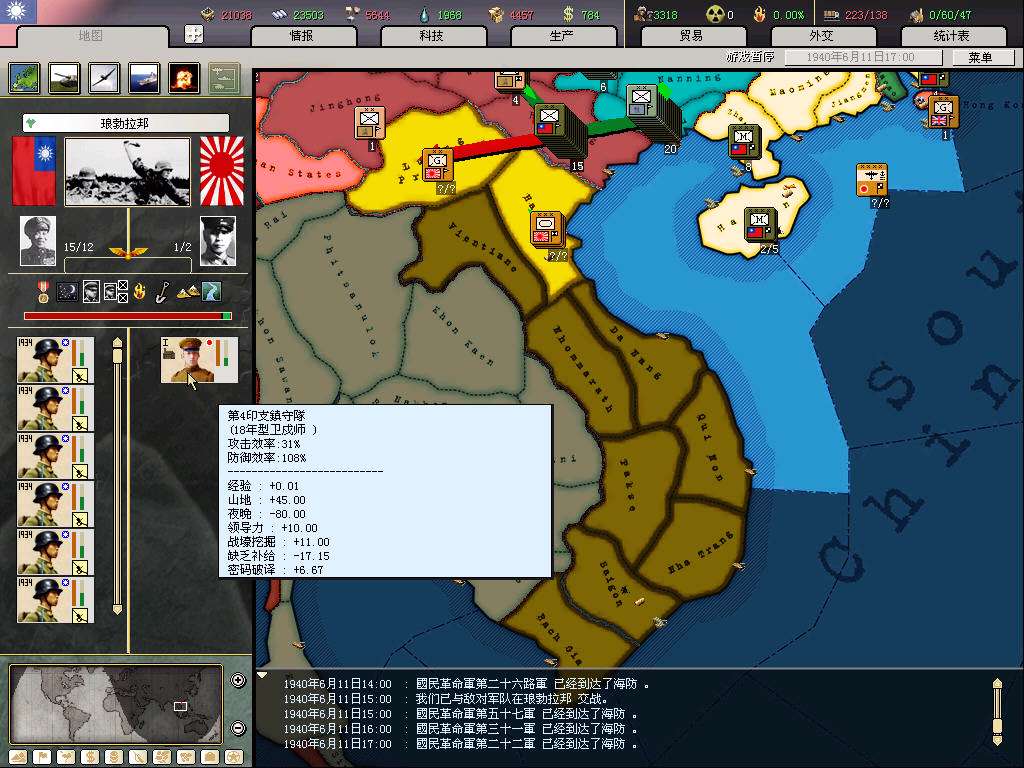Image resolution: width=1024 pixels, height=768 pixels.
Task: Click the greyed-out unit deployment icon
Action: [x=224, y=78]
